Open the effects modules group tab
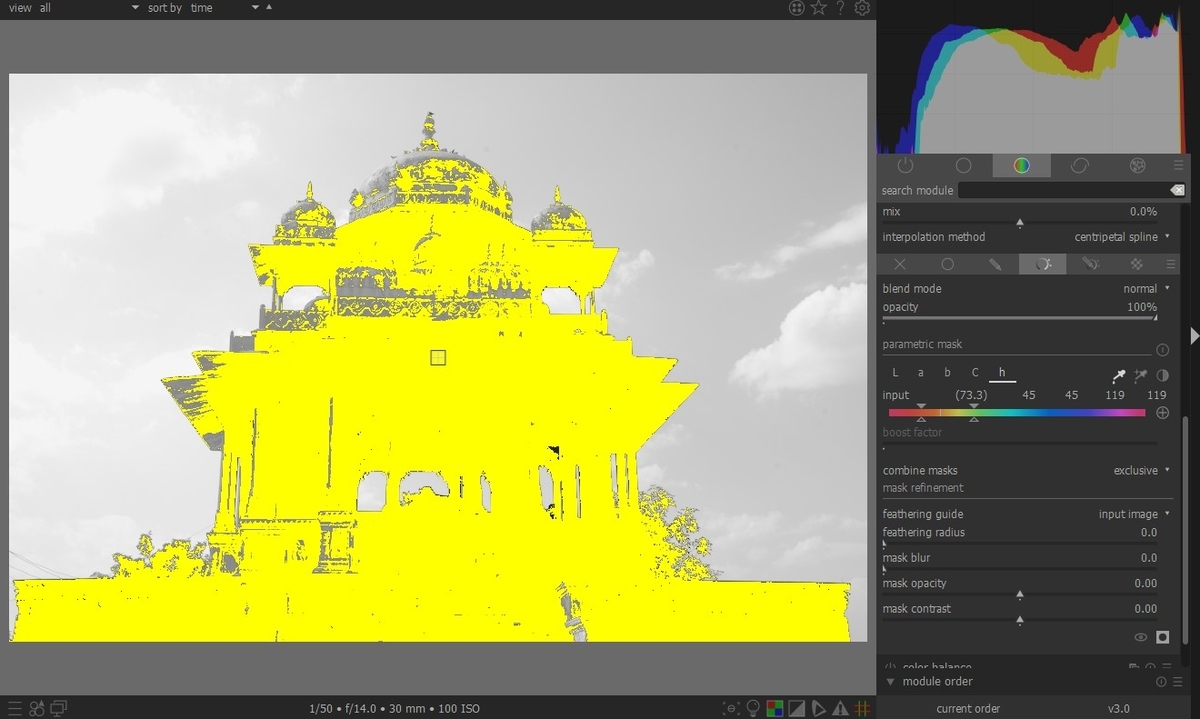This screenshot has width=1200, height=719. coord(1137,165)
